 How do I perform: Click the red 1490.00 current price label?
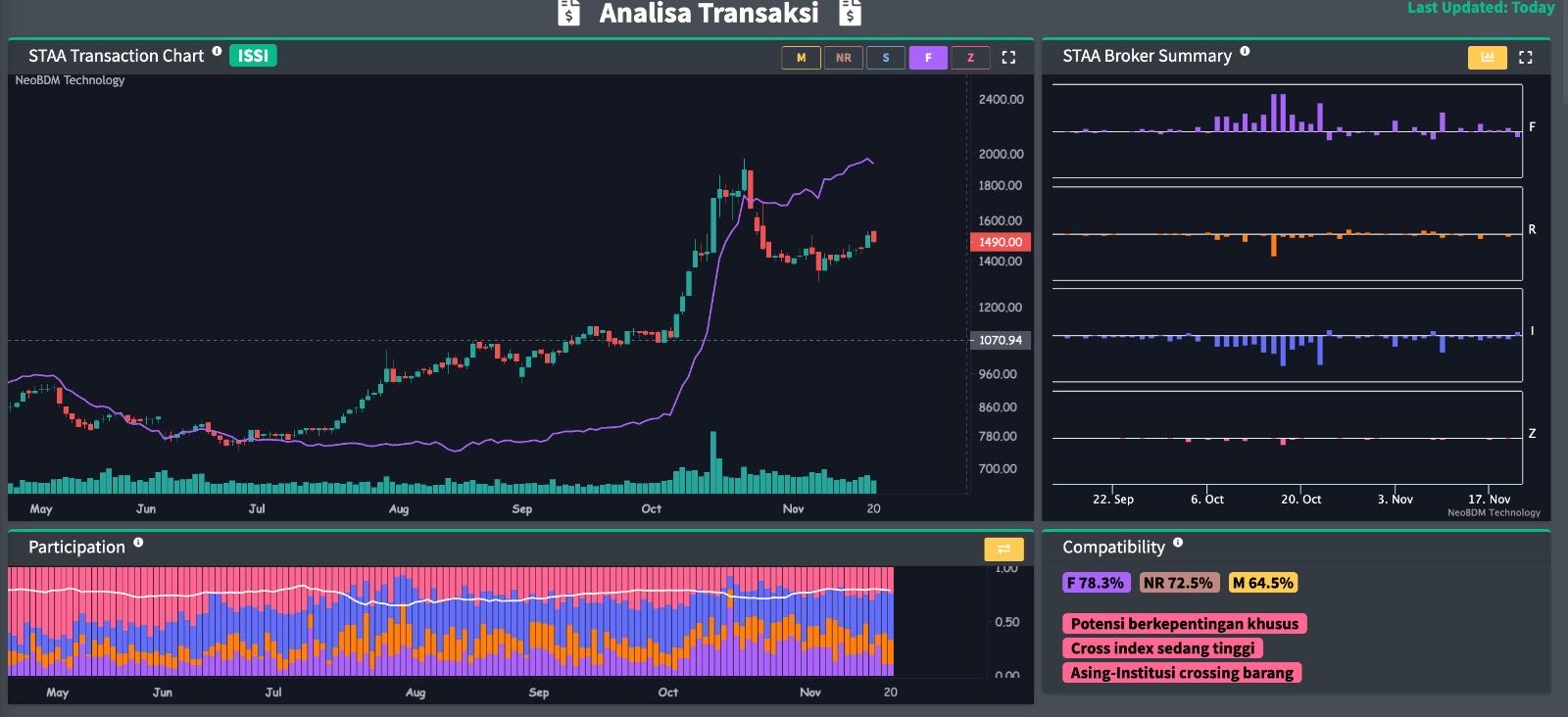1000,242
